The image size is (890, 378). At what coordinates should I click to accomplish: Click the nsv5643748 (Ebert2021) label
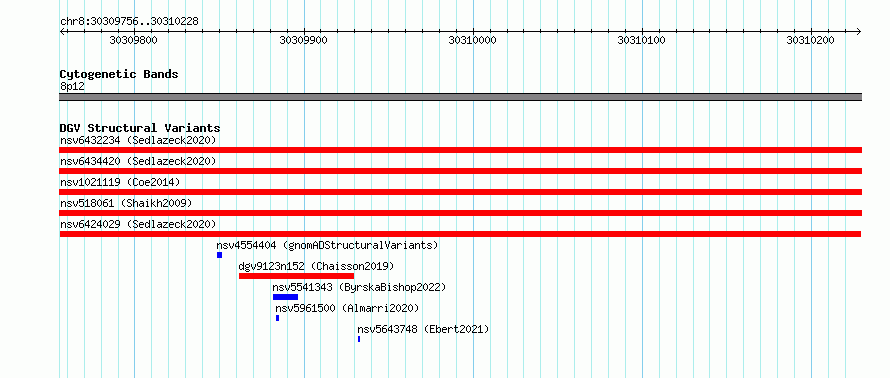[x=423, y=329]
